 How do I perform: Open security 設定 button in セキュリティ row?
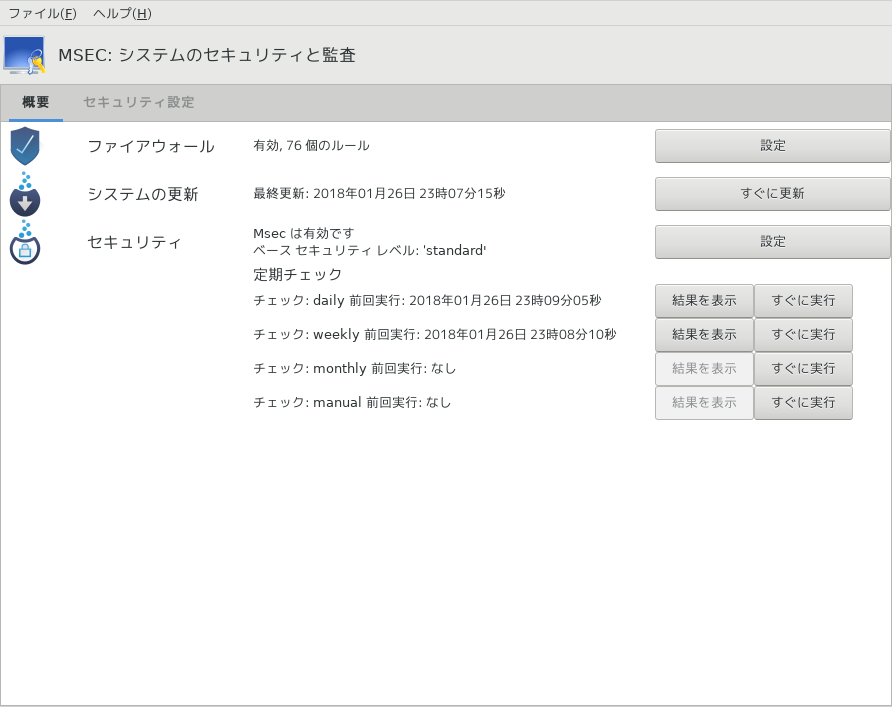pyautogui.click(x=773, y=242)
